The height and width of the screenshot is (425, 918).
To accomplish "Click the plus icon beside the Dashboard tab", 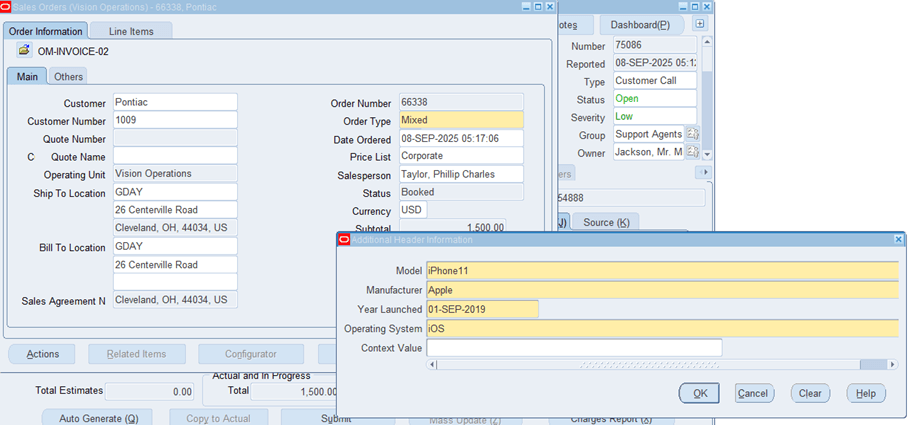I will coord(700,24).
